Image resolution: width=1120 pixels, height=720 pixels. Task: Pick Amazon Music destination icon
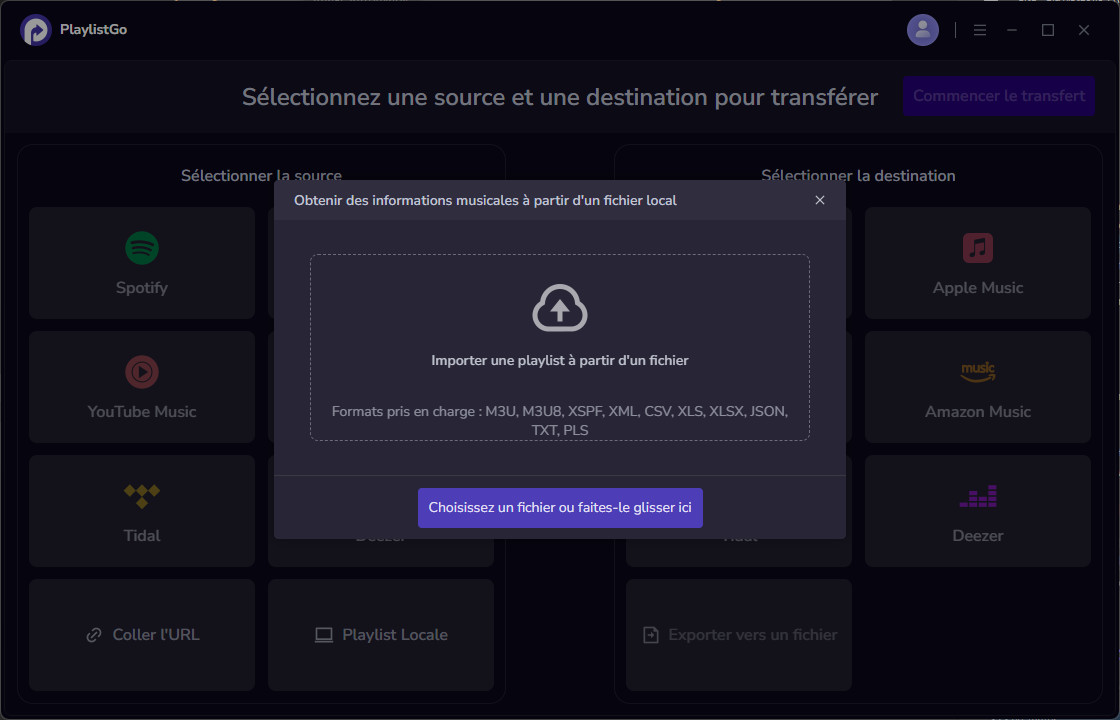click(x=977, y=373)
